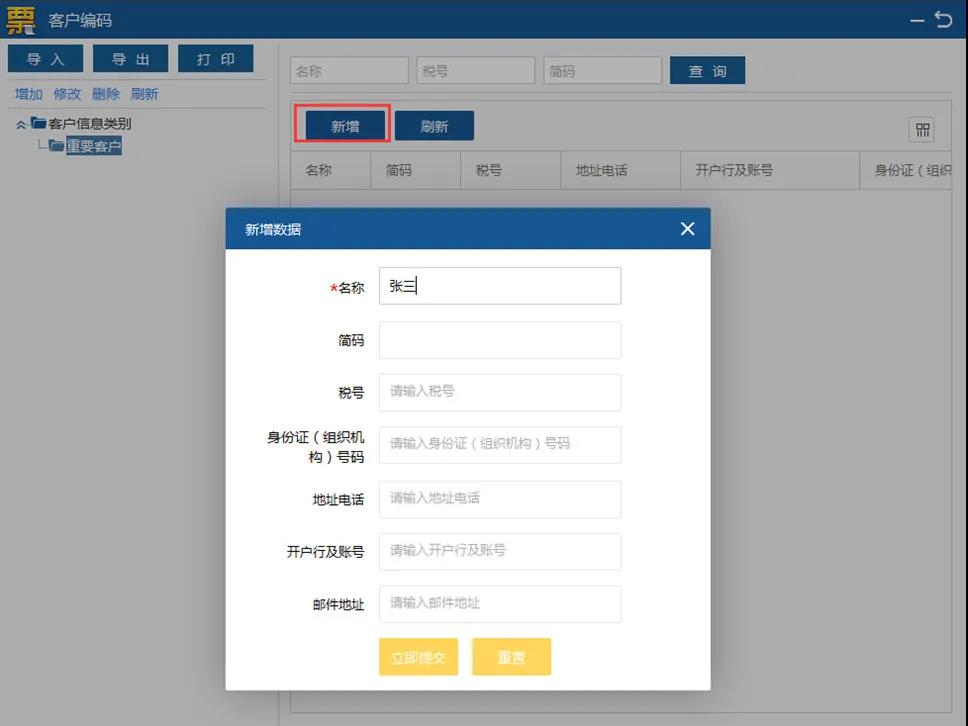Click the 增加 link above the tree
The image size is (968, 726).
26,93
